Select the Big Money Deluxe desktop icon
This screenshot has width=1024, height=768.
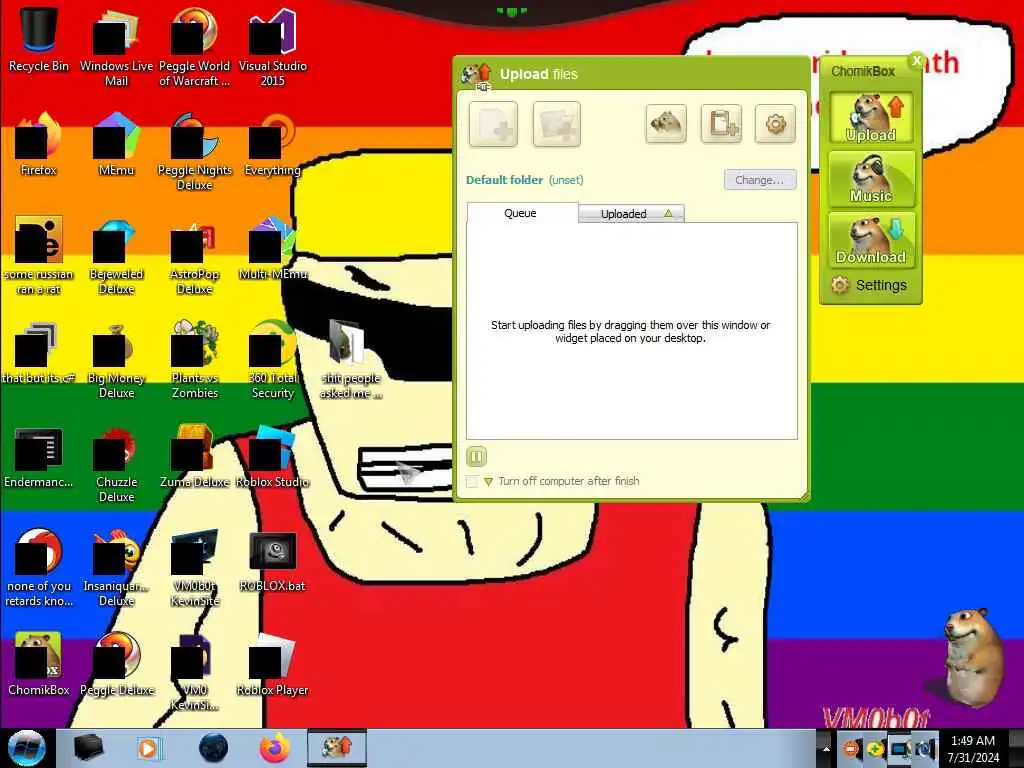(116, 359)
